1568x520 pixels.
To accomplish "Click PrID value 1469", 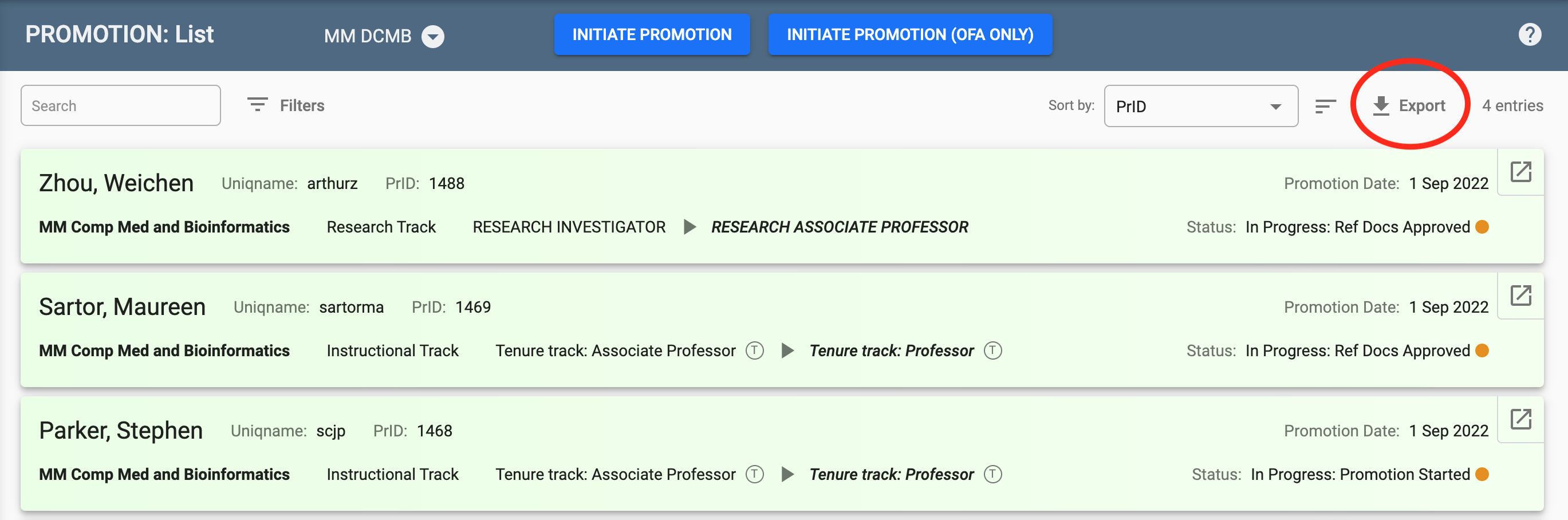I will coord(473,308).
